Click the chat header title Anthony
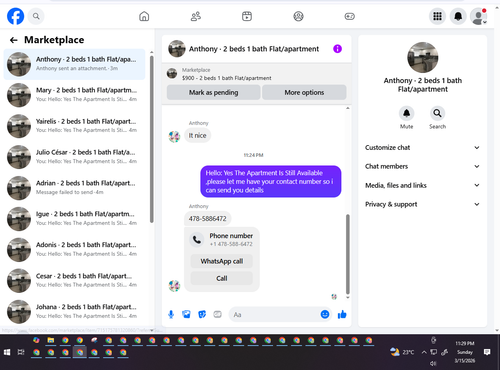Viewport: 500px width, 370px height. coord(254,49)
